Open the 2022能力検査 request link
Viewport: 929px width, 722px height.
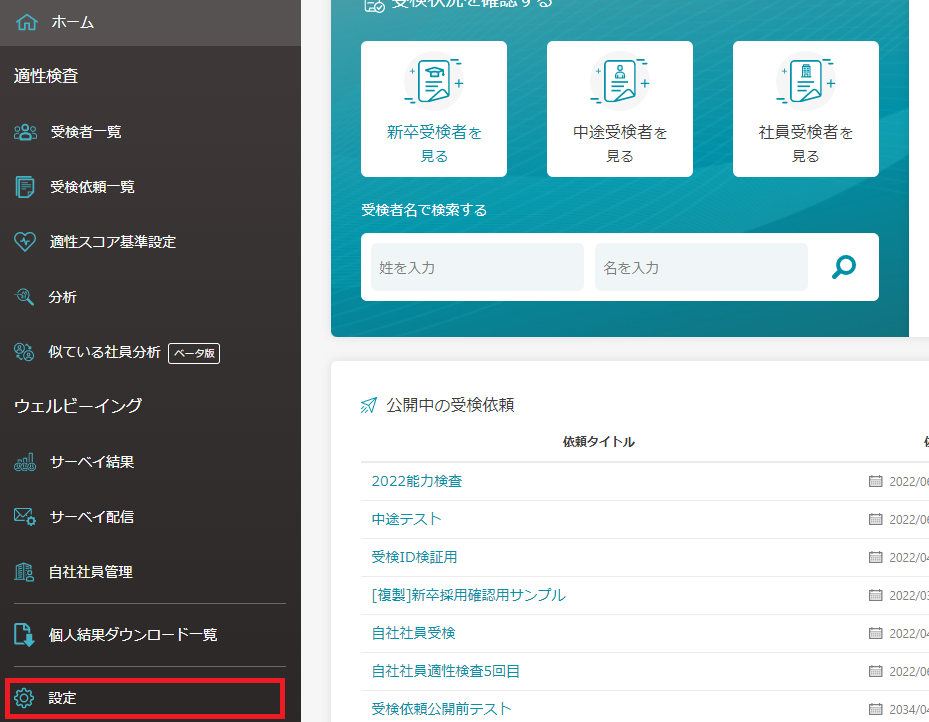point(417,481)
